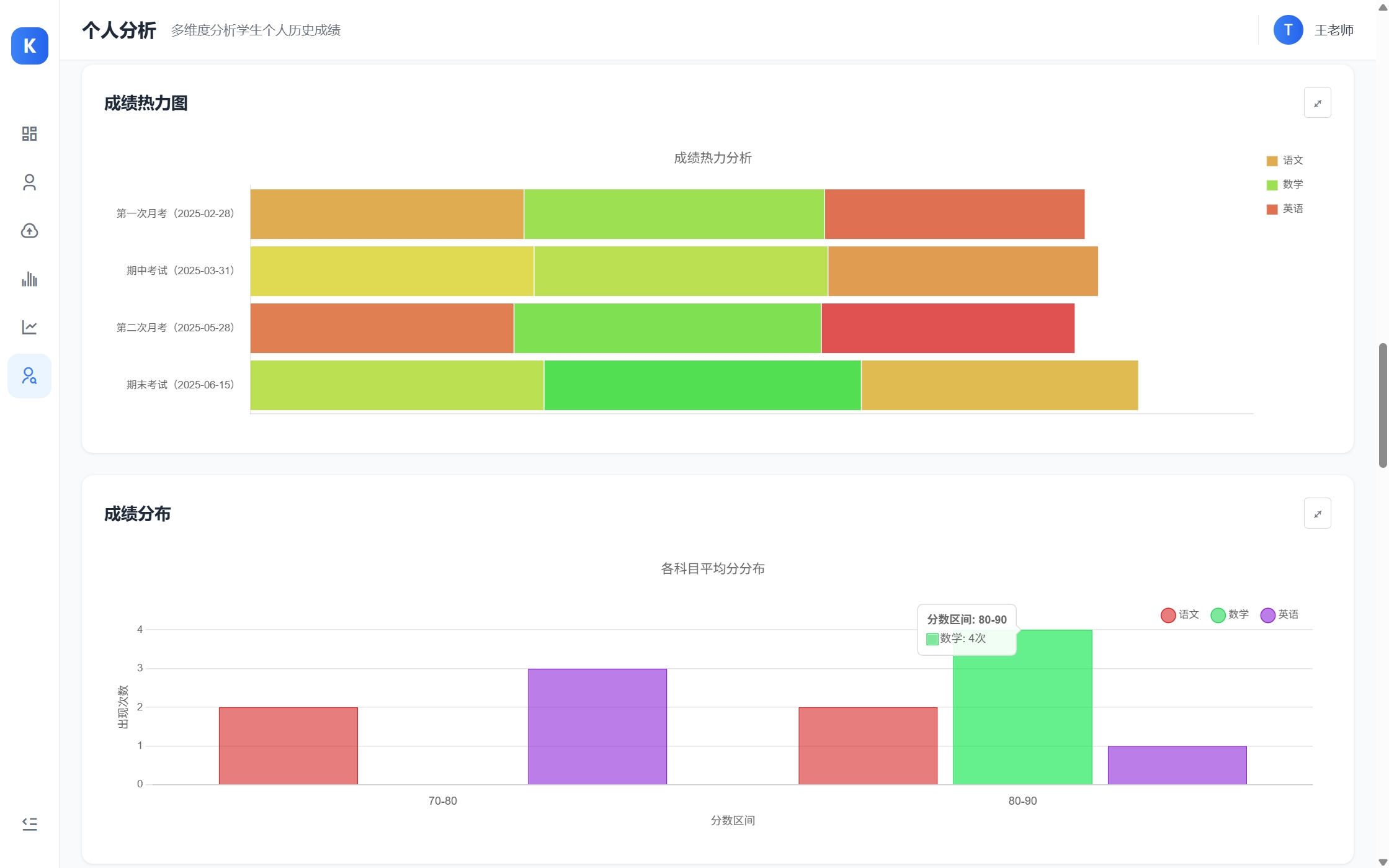The height and width of the screenshot is (868, 1389).
Task: Click the blue K logo icon
Action: click(29, 46)
